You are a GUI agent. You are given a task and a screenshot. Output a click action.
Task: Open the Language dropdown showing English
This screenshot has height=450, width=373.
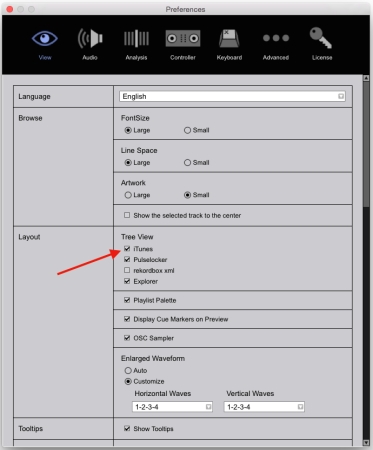click(232, 96)
